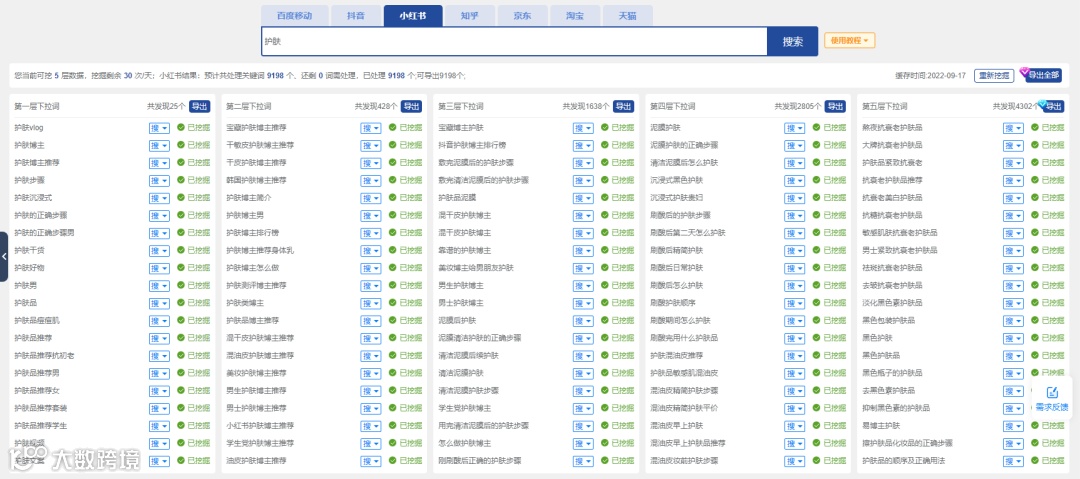1080x479 pixels.
Task: Click green check icon beside 泥膜护肤
Action: (816, 128)
